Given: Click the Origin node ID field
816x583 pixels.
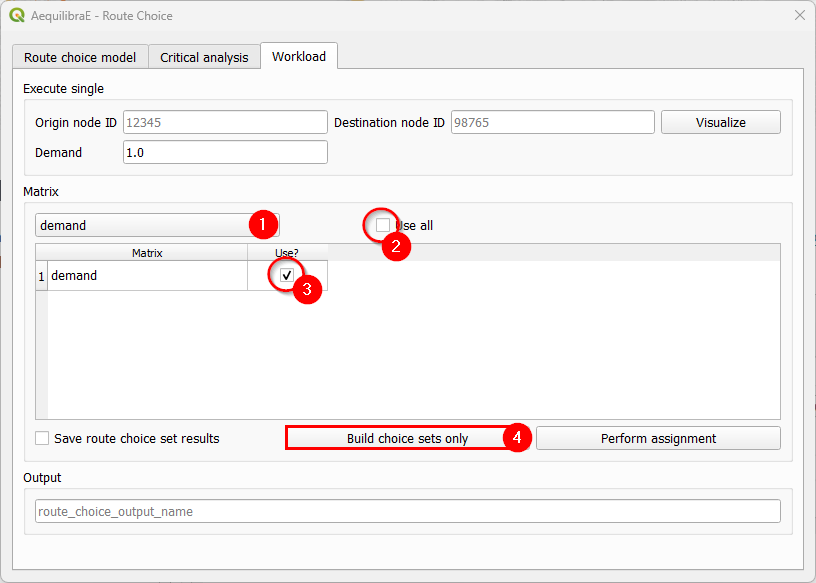Looking at the screenshot, I should point(225,122).
